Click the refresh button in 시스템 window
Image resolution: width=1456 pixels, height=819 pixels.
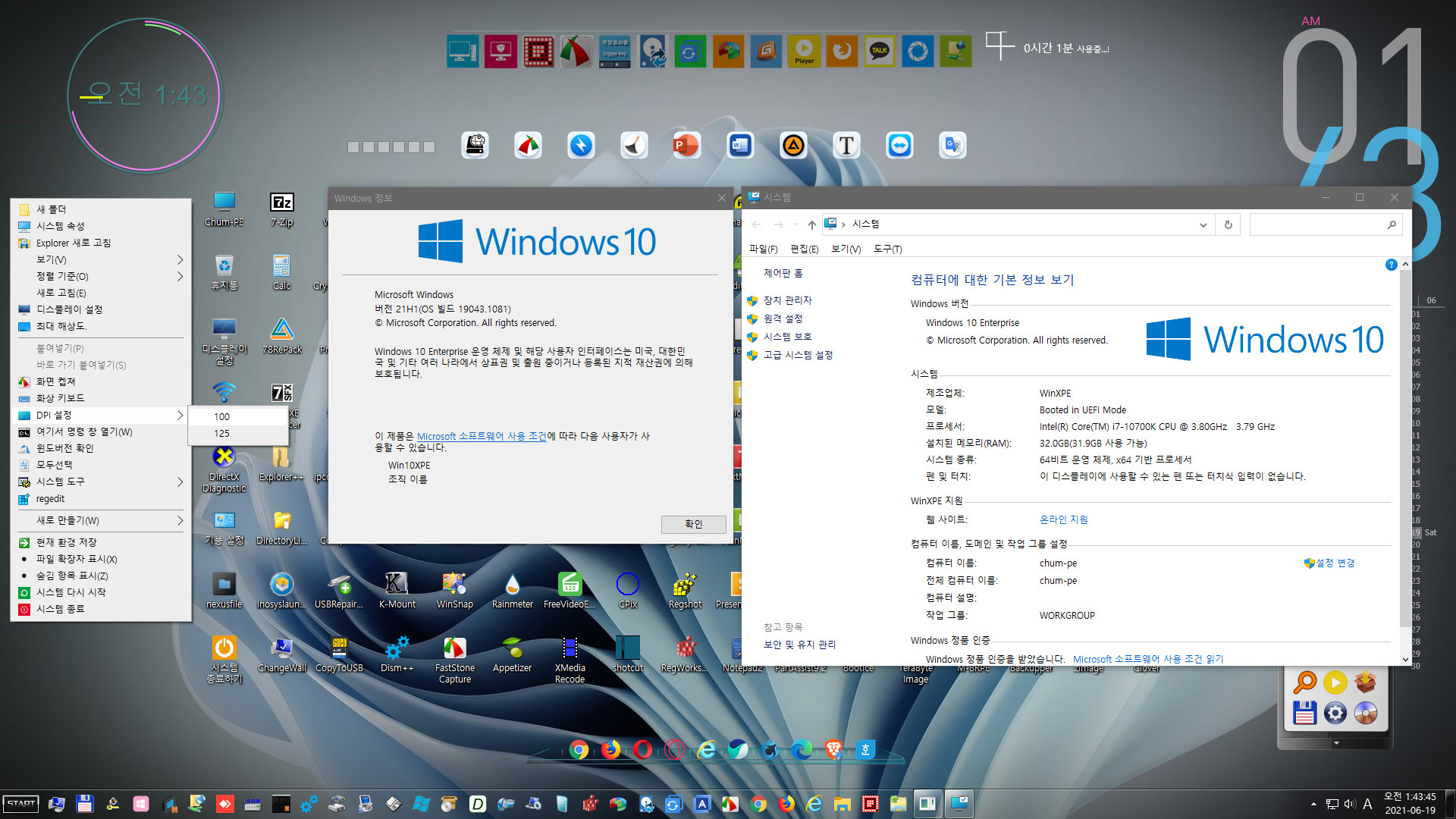pyautogui.click(x=1228, y=224)
